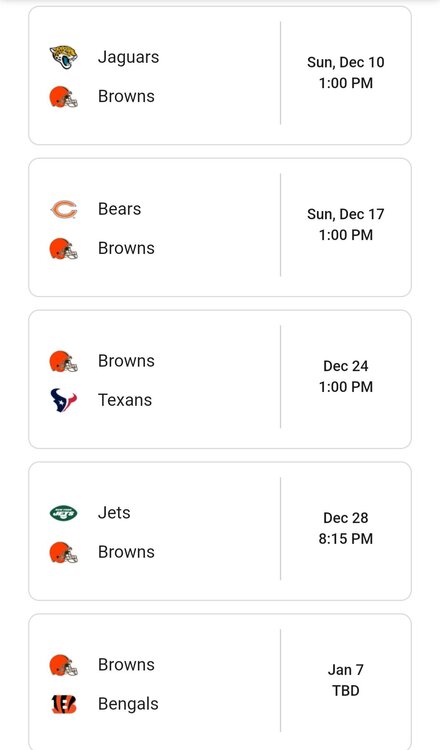Image resolution: width=440 pixels, height=750 pixels.
Task: Open the Dec 24 1:00 PM game
Action: (x=220, y=379)
